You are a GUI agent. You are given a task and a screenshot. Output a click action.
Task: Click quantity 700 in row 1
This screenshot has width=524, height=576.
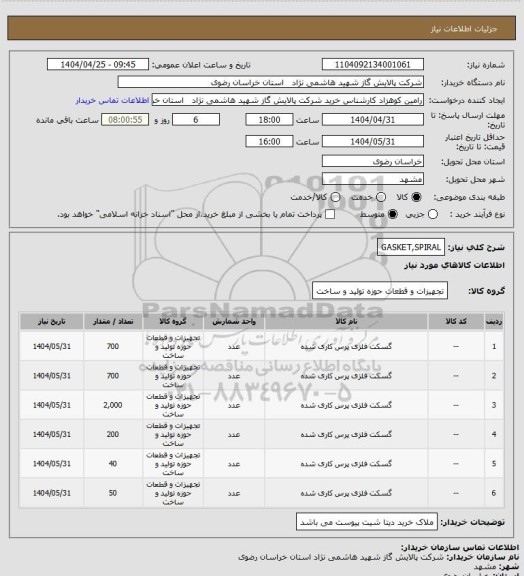113,346
